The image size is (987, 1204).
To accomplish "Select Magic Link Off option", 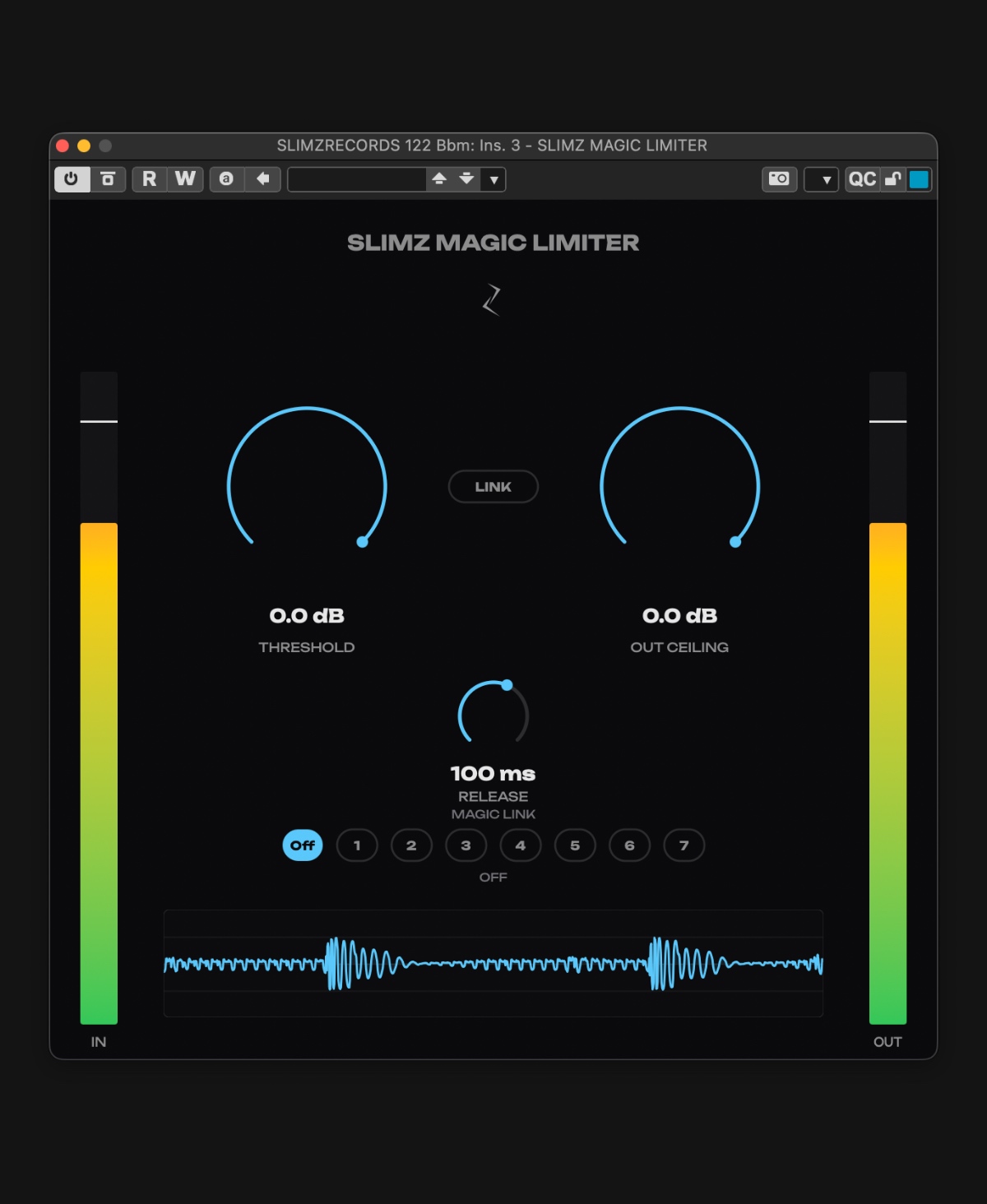I will (x=303, y=845).
